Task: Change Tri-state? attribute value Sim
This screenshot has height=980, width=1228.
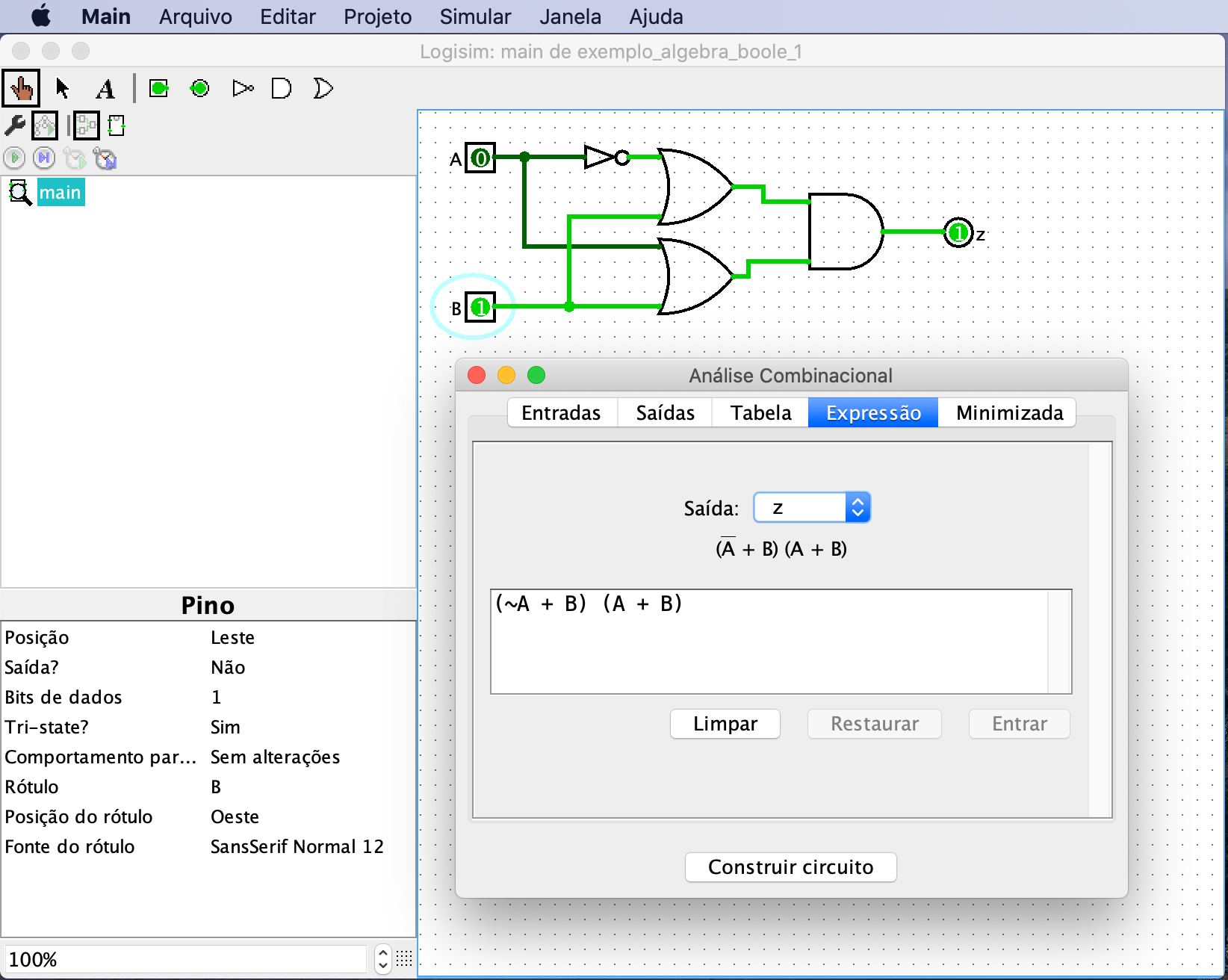Action: click(311, 727)
